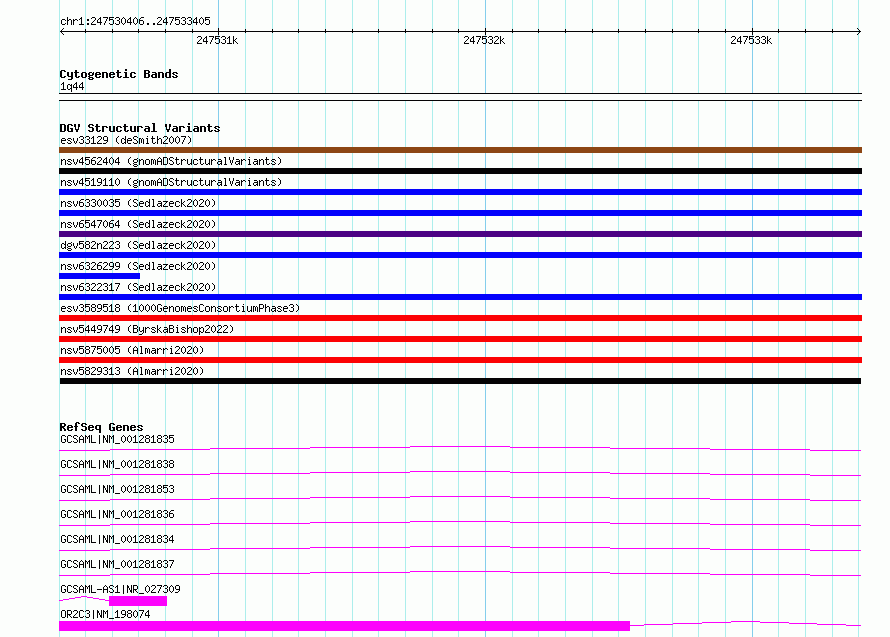Select the nsv5829313 Almarri2020 black bar
Screen dimensions: 890x637
[x=460, y=381]
